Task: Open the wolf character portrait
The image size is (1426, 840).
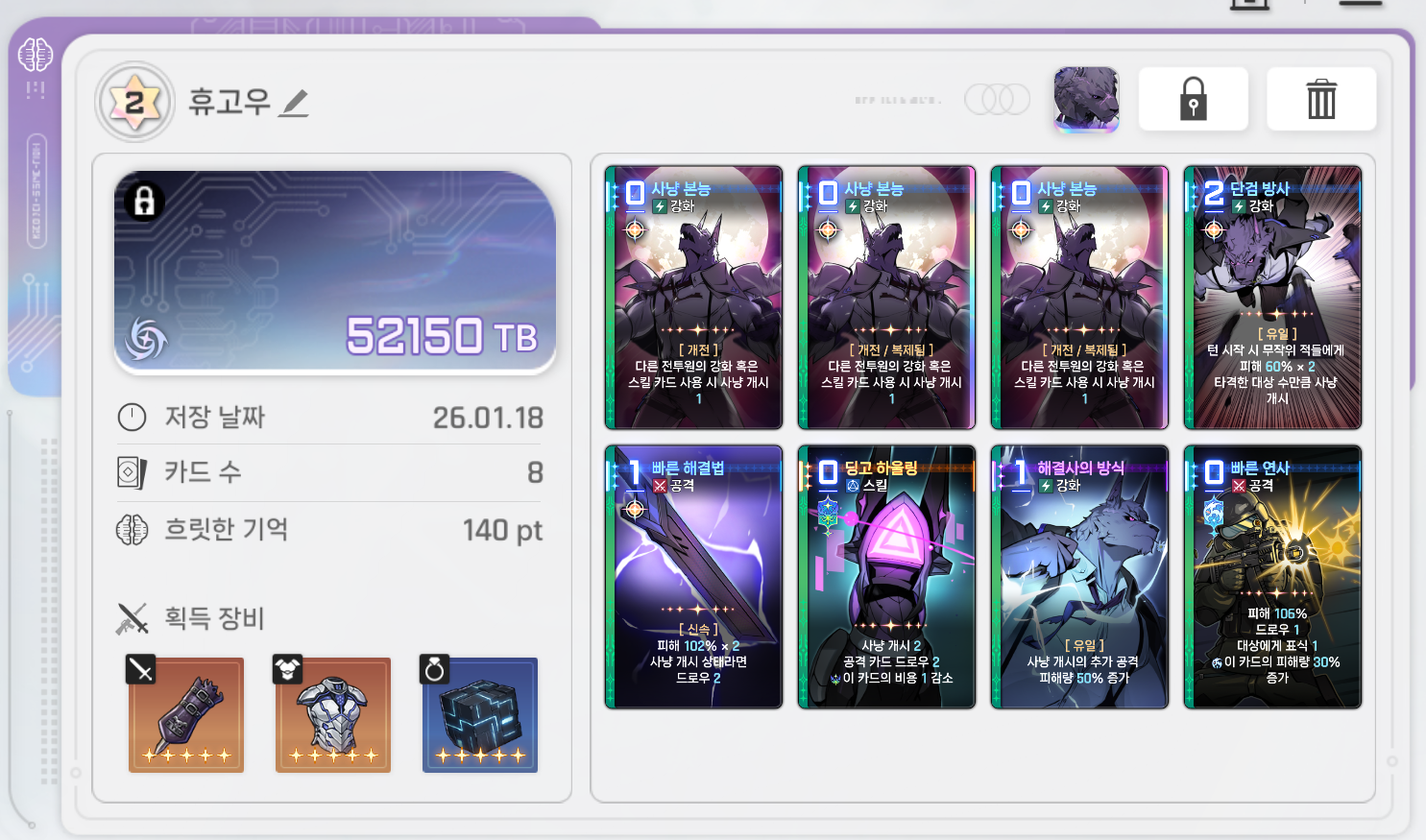Action: 1086,99
